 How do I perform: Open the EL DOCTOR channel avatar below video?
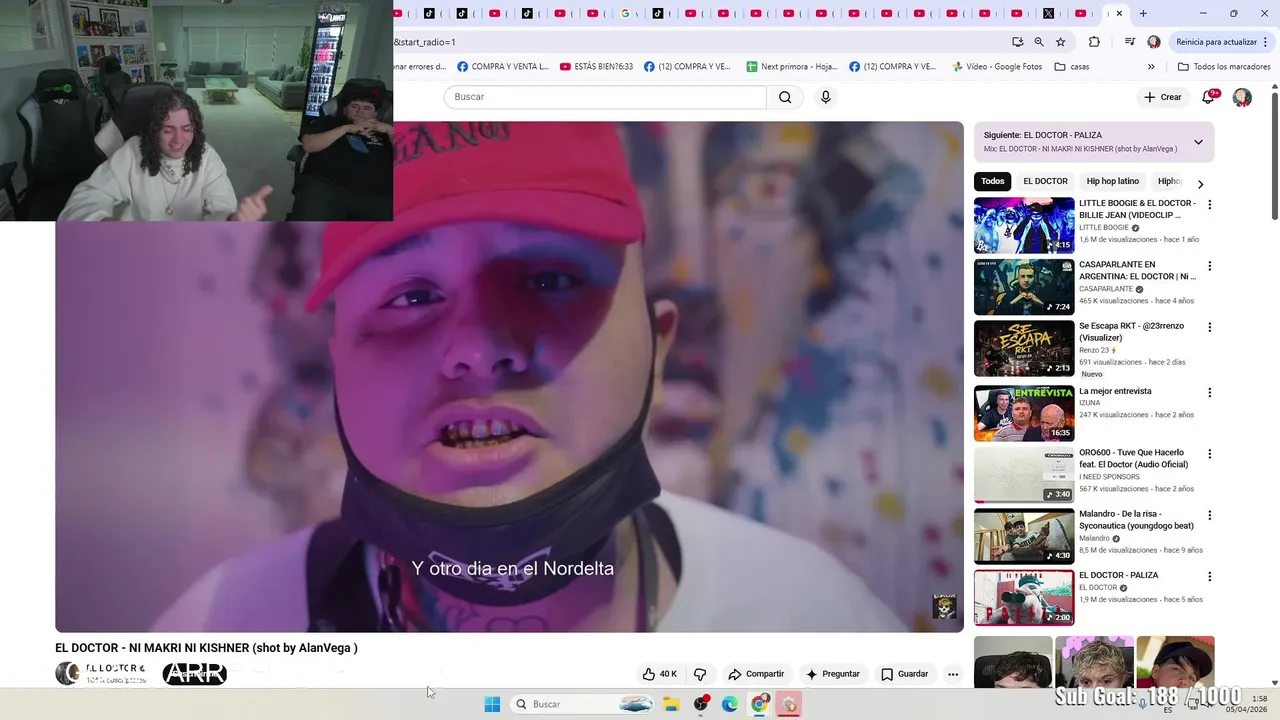[67, 673]
